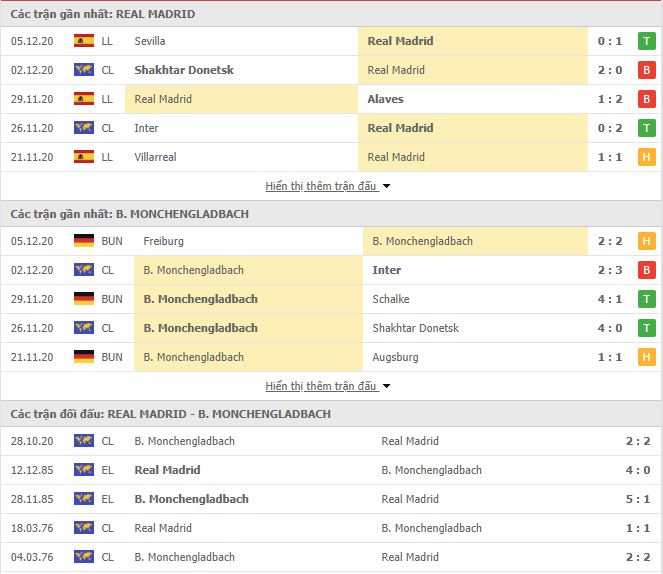Click green T badge for Schalke match

click(x=647, y=299)
